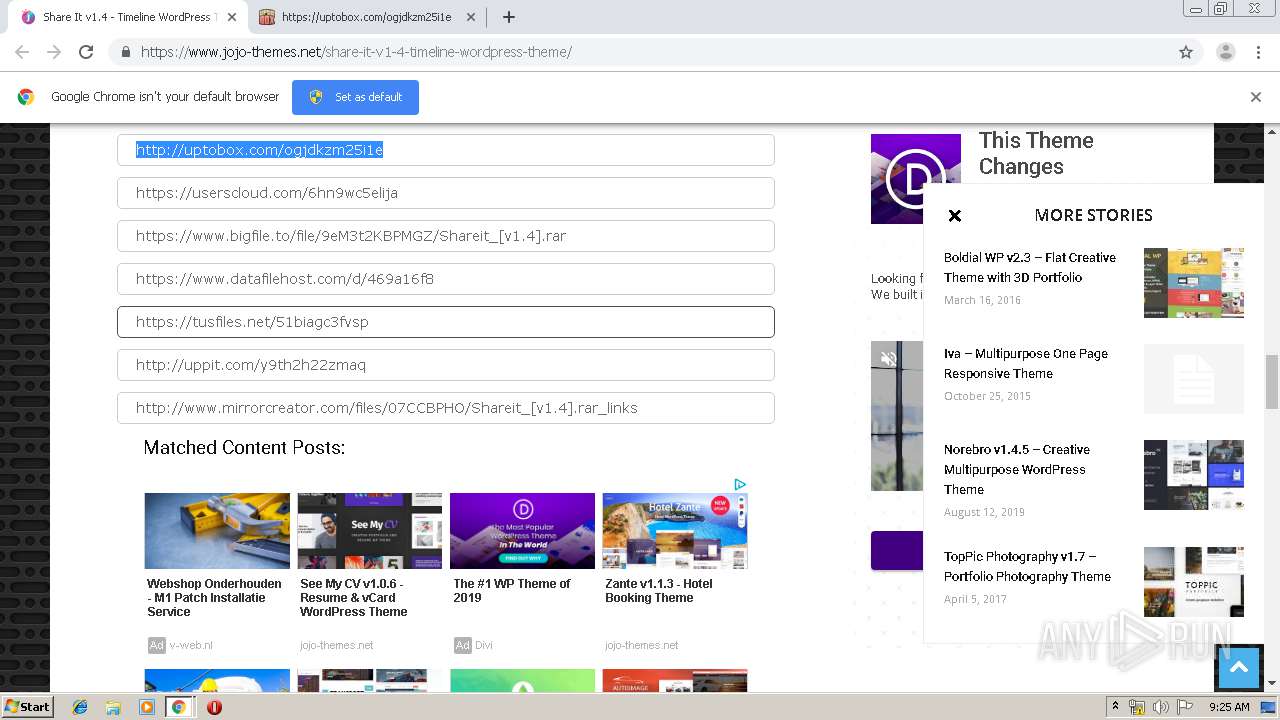Viewport: 1280px width, 720px height.
Task: Switch to the uptobox.com tab
Action: point(366,17)
